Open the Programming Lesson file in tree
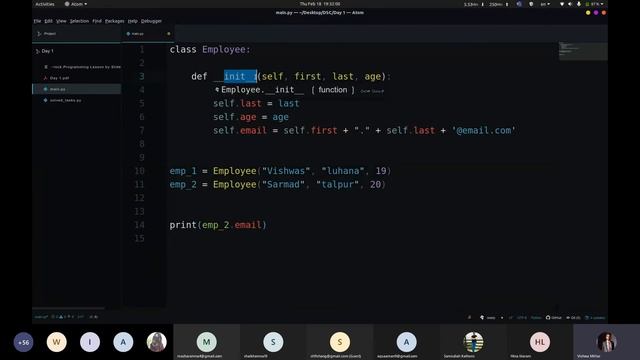 click(x=82, y=67)
